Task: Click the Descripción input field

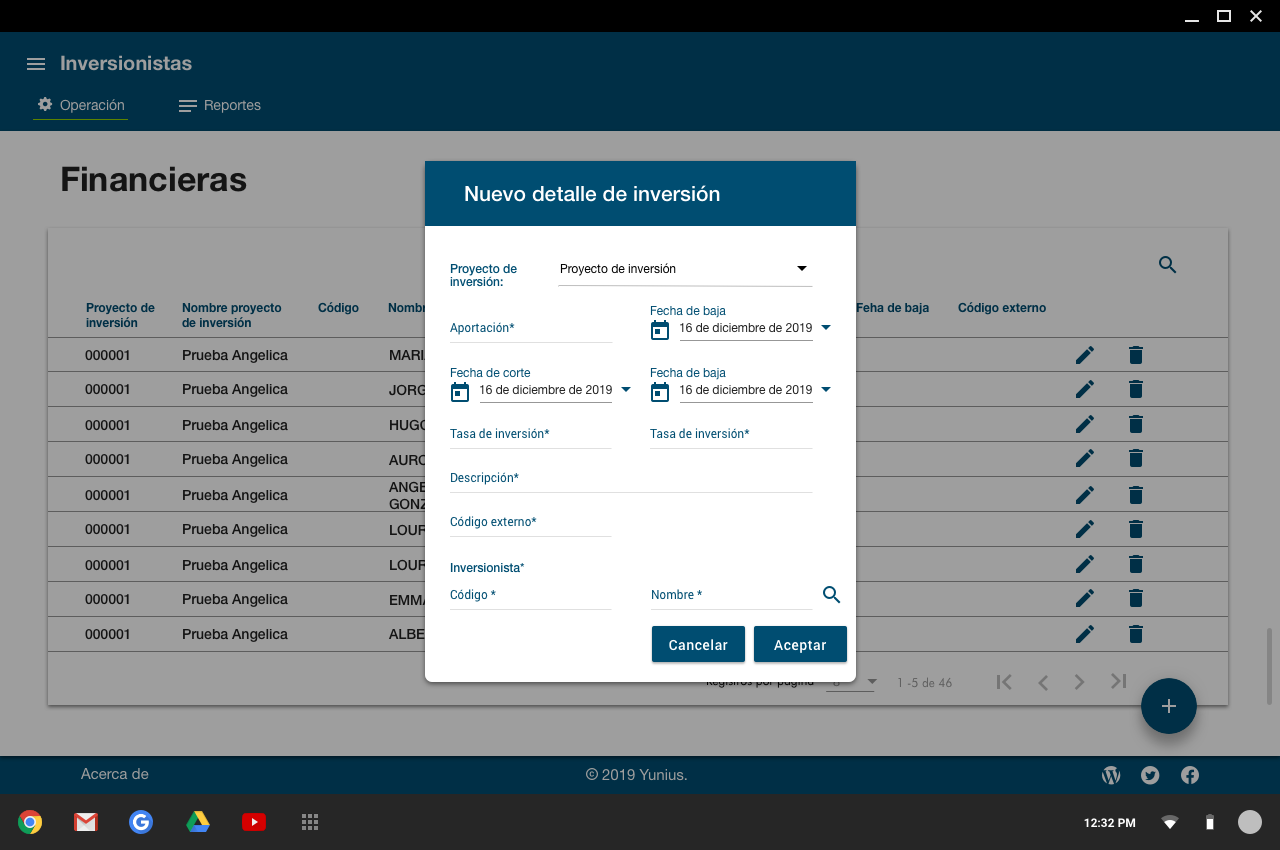Action: pos(630,479)
